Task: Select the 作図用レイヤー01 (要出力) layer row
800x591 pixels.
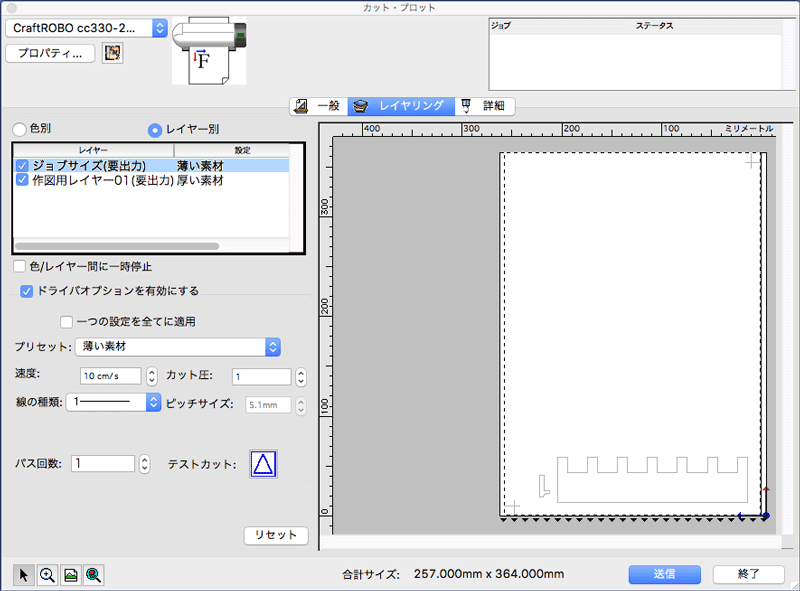Action: click(152, 180)
